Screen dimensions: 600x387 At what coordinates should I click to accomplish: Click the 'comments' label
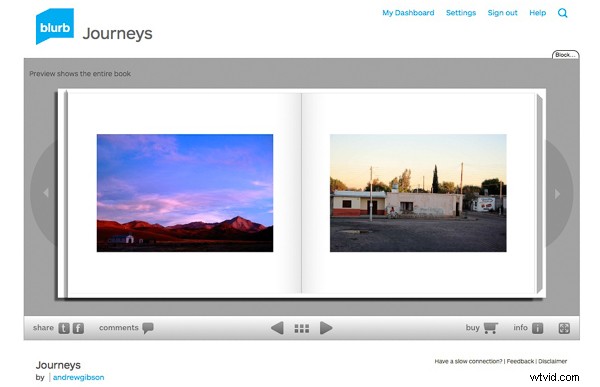(x=119, y=328)
